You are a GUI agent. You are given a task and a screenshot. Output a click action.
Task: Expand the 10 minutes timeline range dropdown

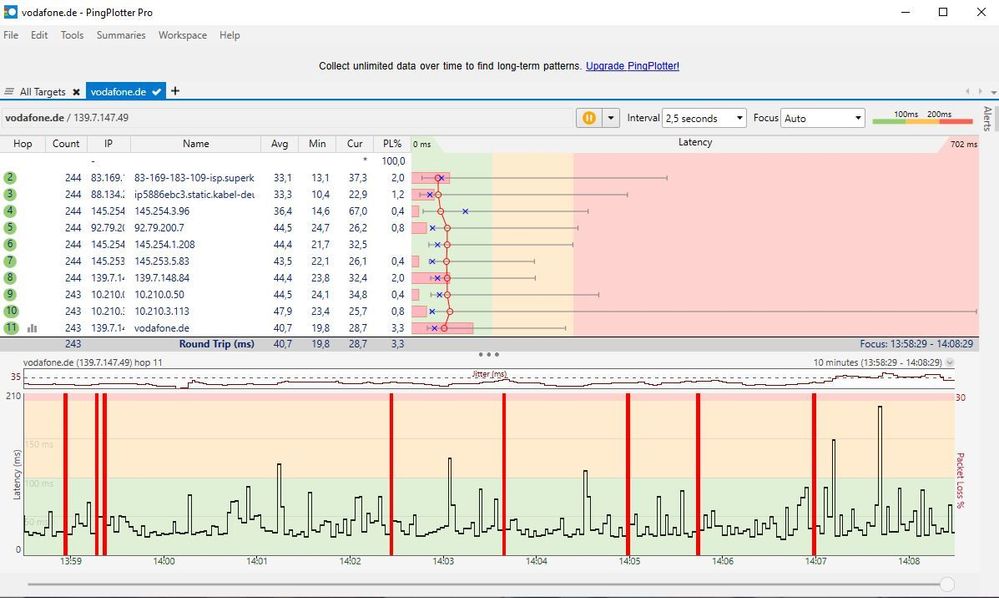[950, 362]
